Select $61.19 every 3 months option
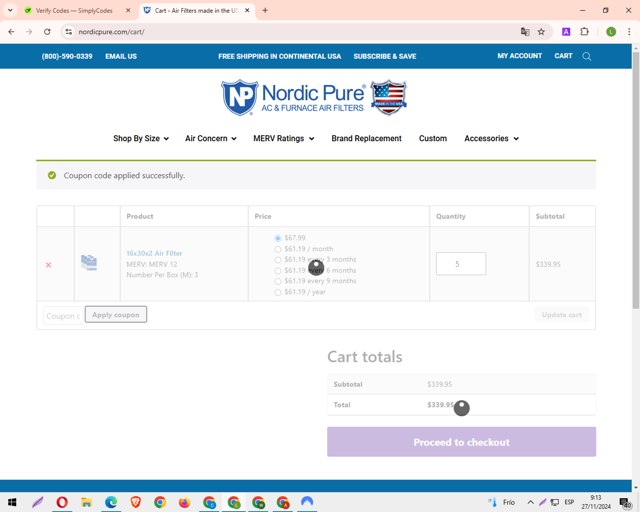 point(278,260)
